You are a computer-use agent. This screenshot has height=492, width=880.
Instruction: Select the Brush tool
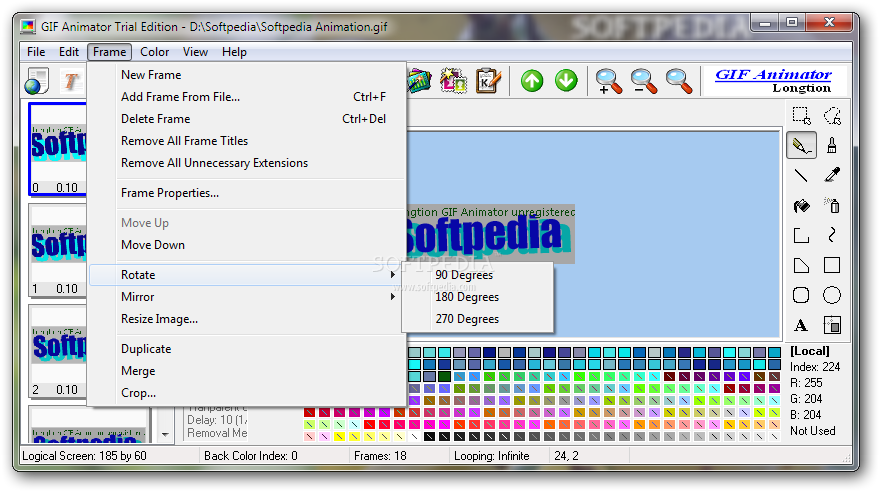point(832,146)
